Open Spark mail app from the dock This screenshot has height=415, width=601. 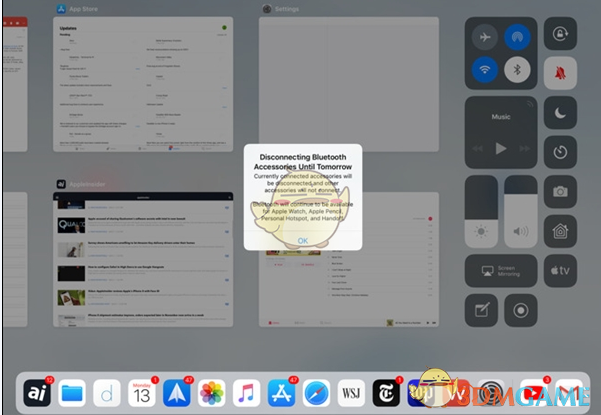[177, 393]
